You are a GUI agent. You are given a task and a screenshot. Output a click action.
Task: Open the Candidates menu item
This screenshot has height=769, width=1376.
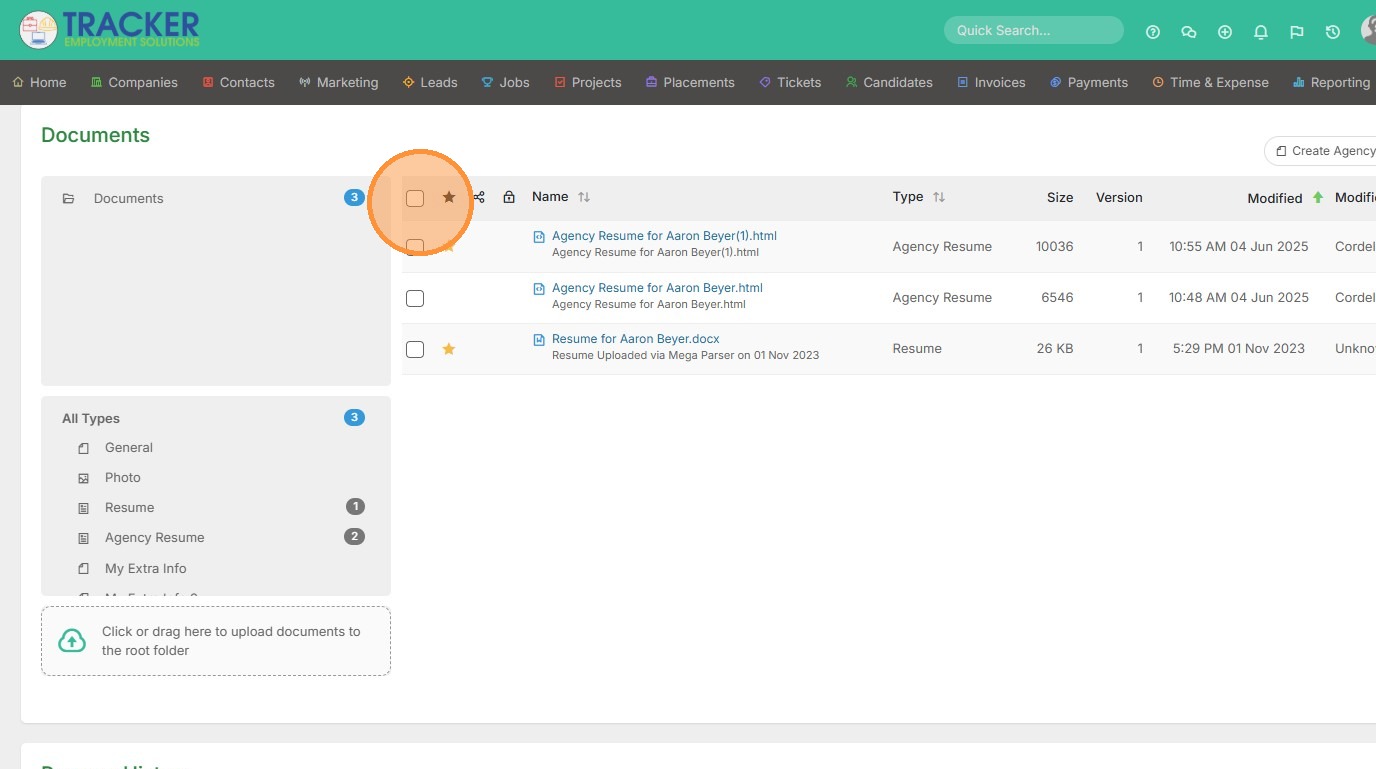(889, 82)
